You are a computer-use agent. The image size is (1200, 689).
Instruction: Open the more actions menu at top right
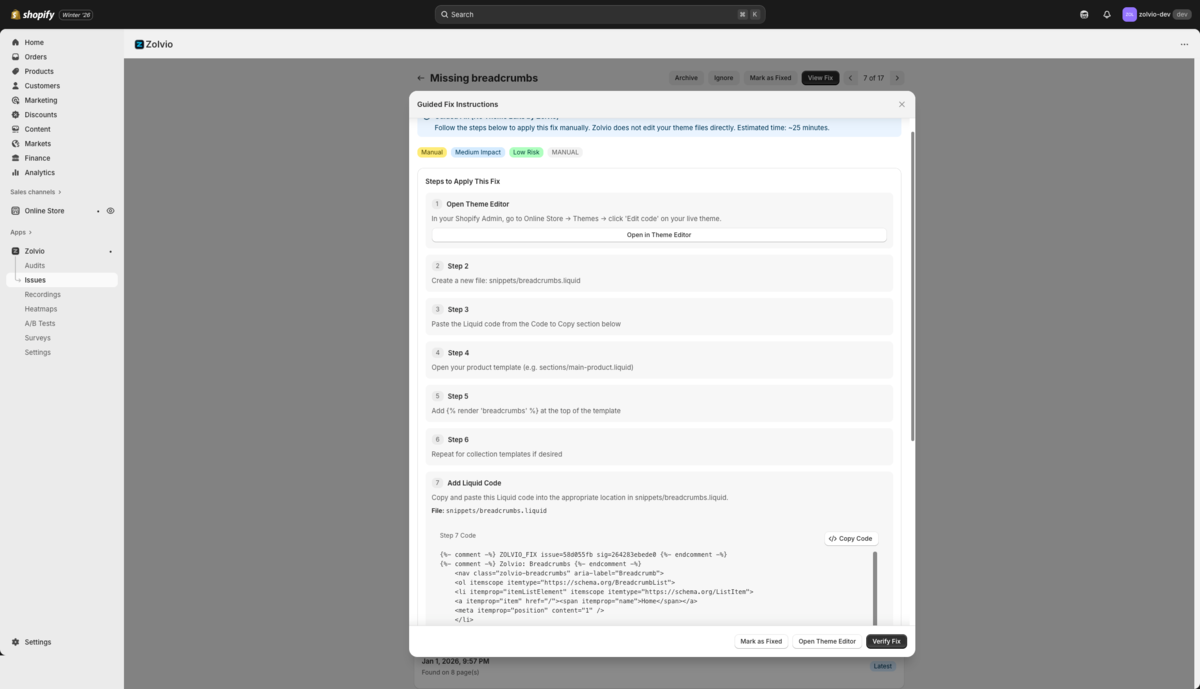point(1184,44)
